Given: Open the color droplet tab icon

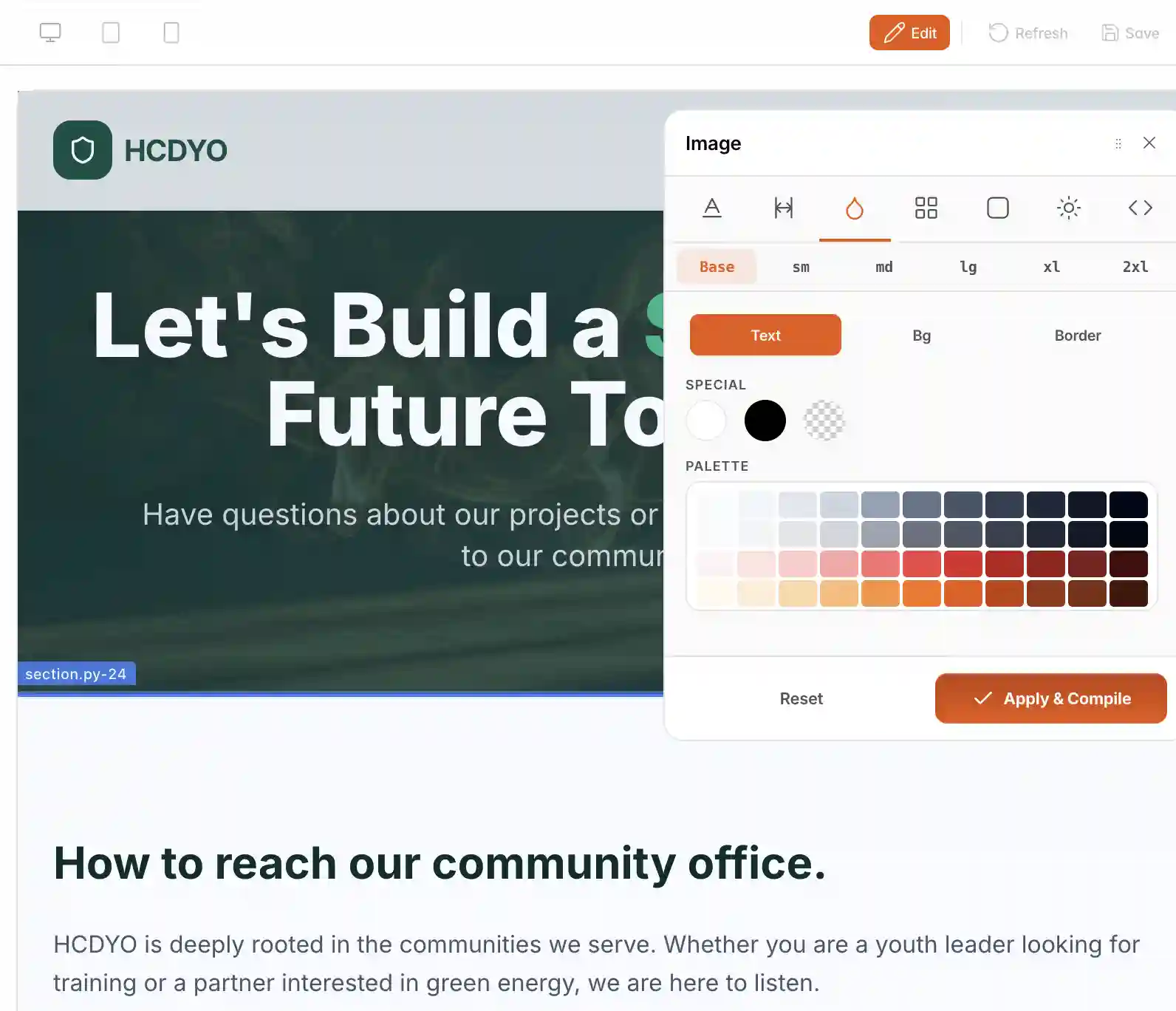Looking at the screenshot, I should pyautogui.click(x=855, y=208).
